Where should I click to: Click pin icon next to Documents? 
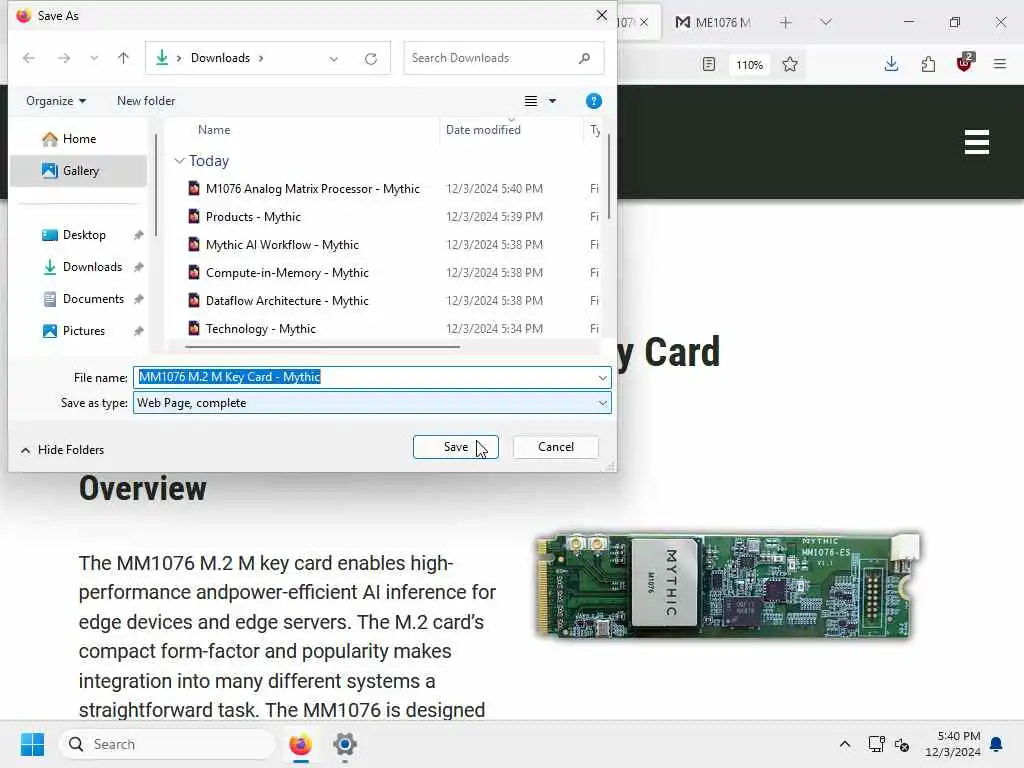coord(138,298)
